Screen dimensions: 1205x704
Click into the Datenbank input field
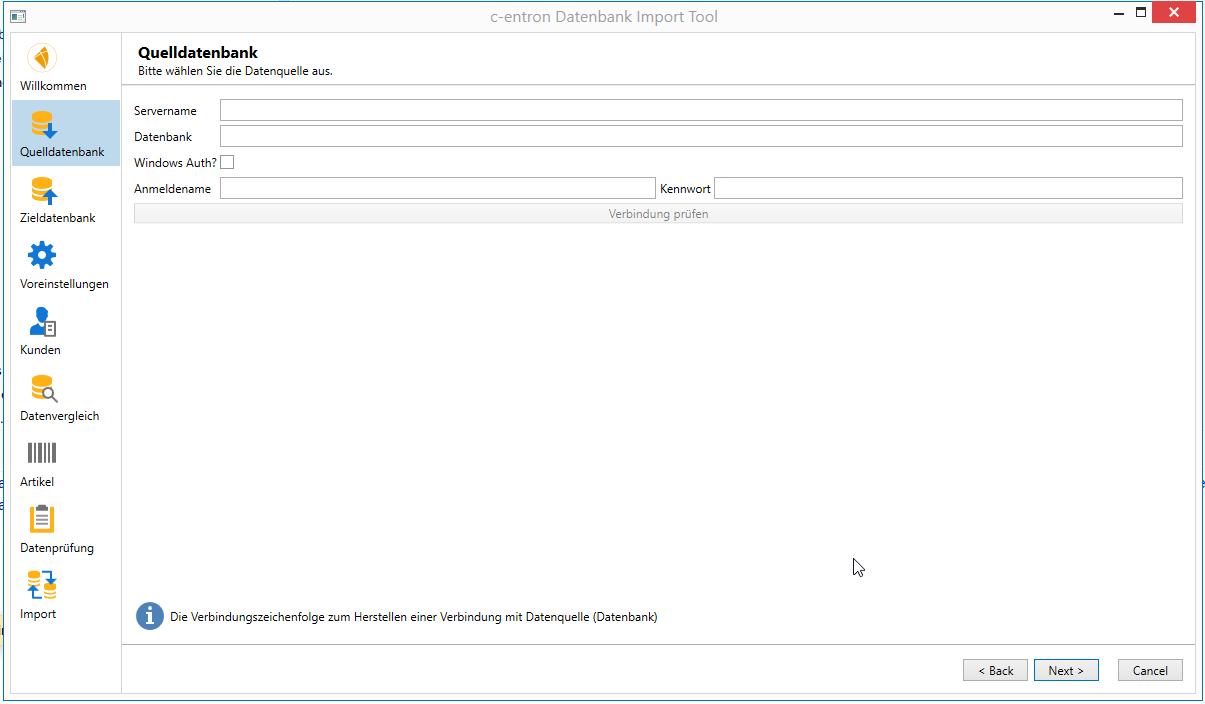click(x=700, y=136)
